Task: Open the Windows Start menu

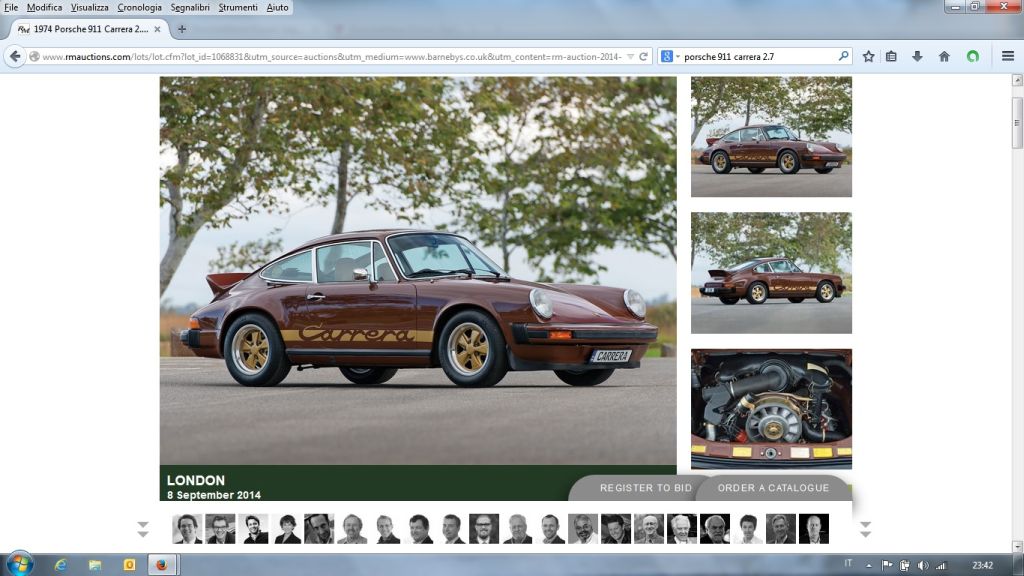Action: click(x=20, y=564)
